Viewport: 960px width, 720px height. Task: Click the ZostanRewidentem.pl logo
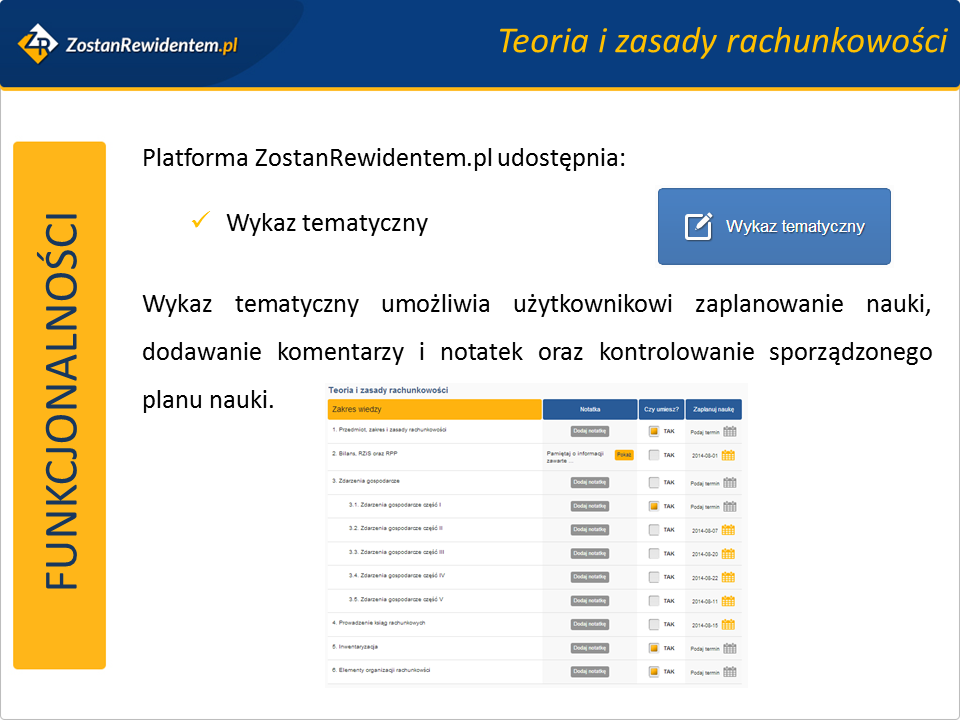coord(127,44)
